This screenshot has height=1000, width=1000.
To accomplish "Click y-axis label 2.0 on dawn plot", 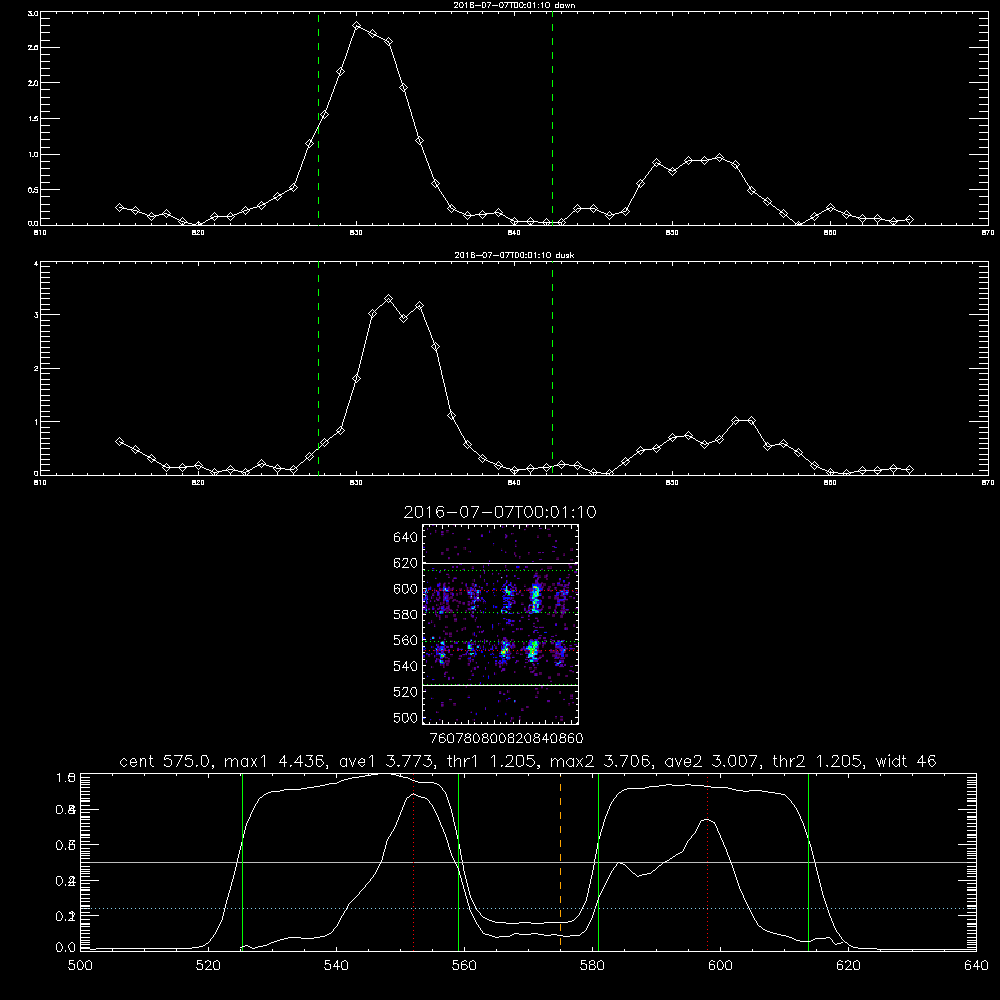I will [x=33, y=83].
